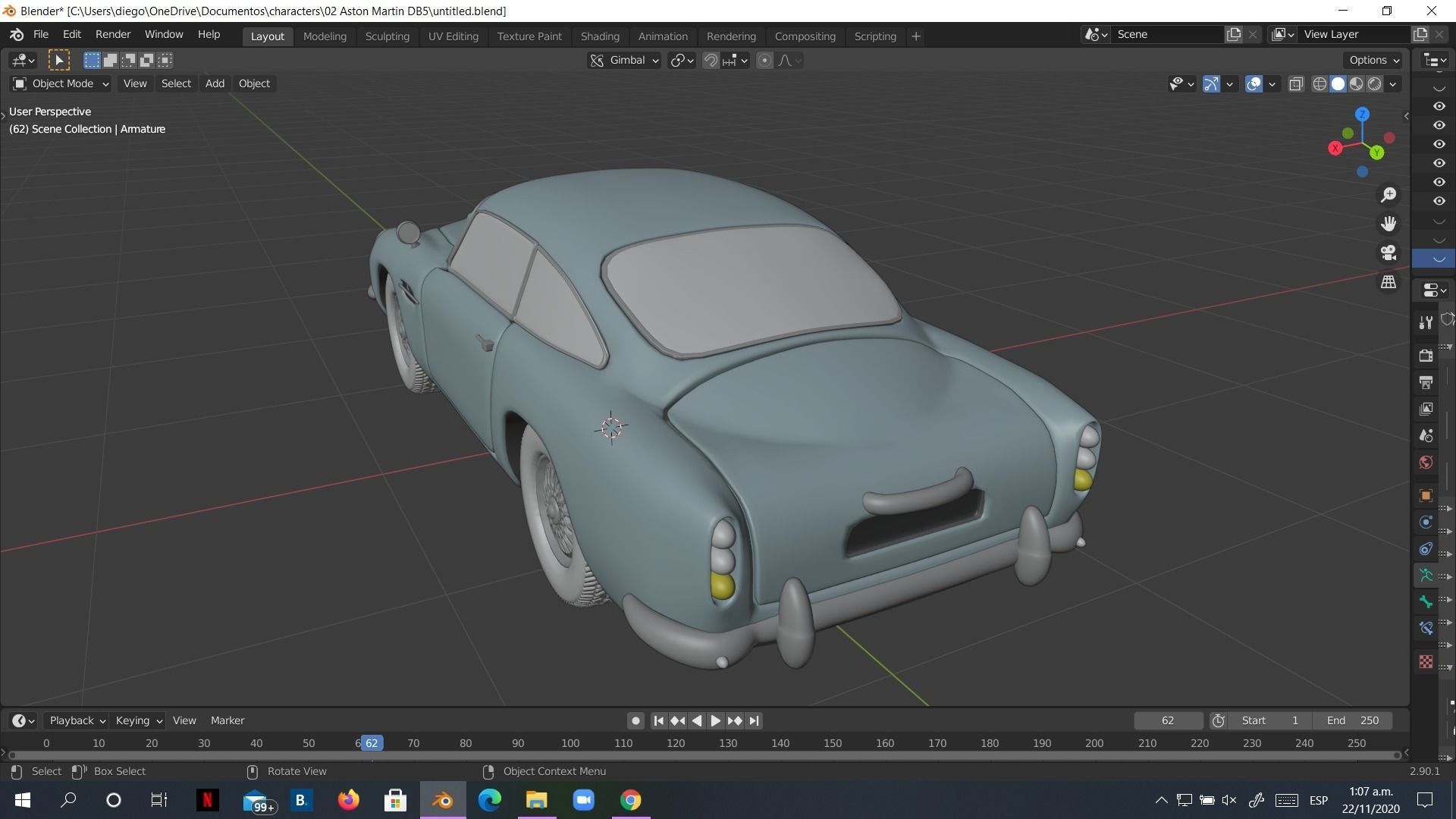Image resolution: width=1456 pixels, height=819 pixels.
Task: Click the use preview range clock icon
Action: click(x=1218, y=720)
